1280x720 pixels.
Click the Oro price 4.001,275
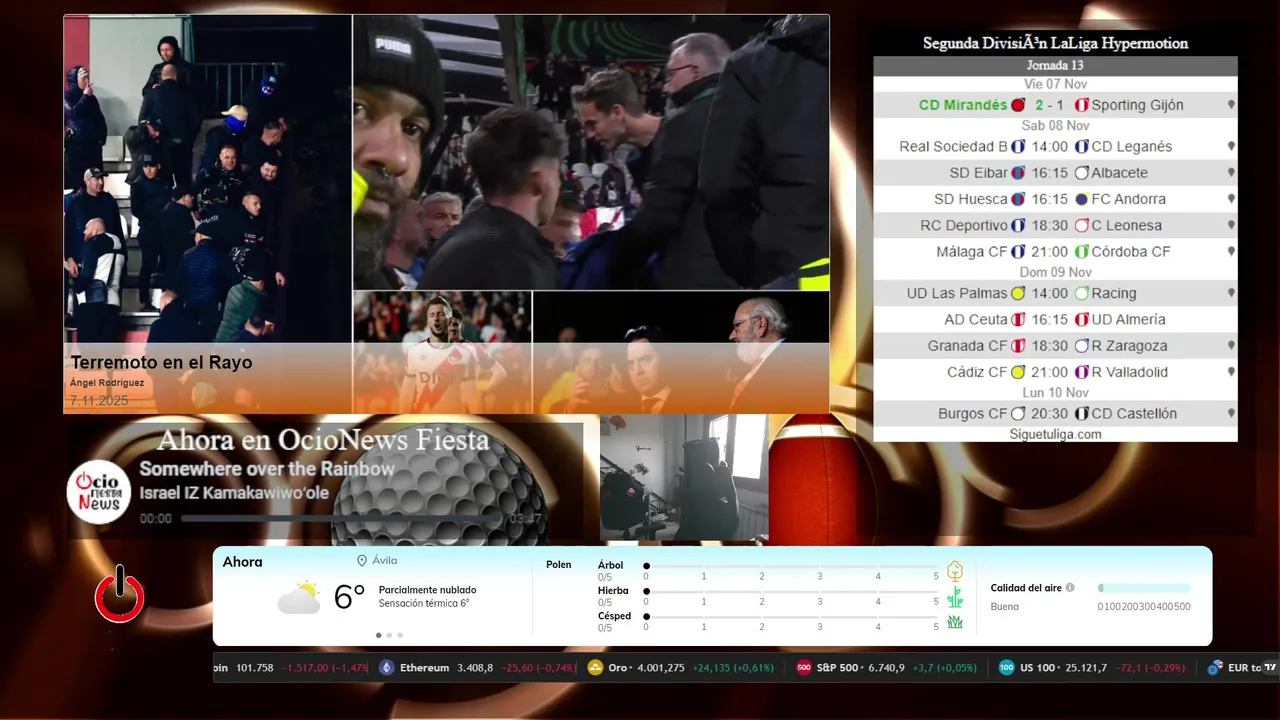pos(661,668)
